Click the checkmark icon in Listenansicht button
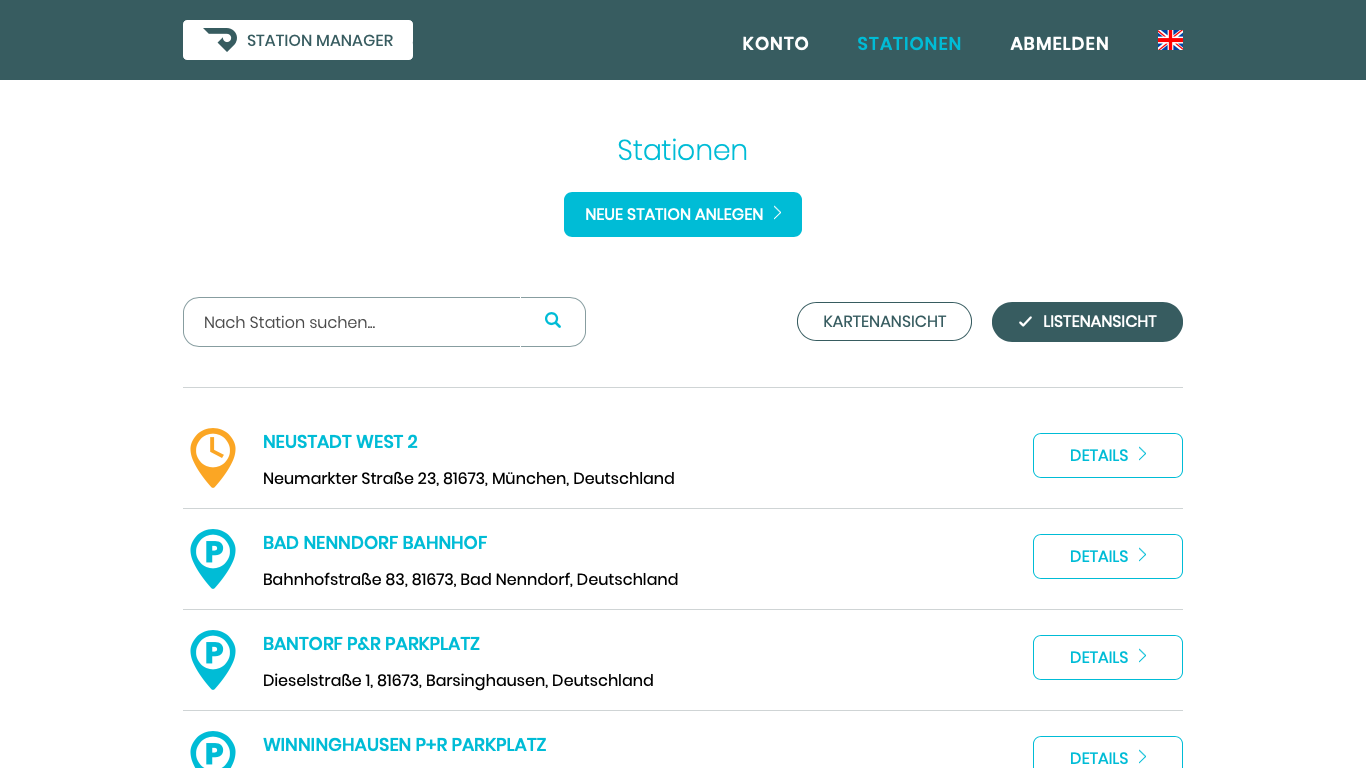This screenshot has width=1366, height=768. [1024, 321]
